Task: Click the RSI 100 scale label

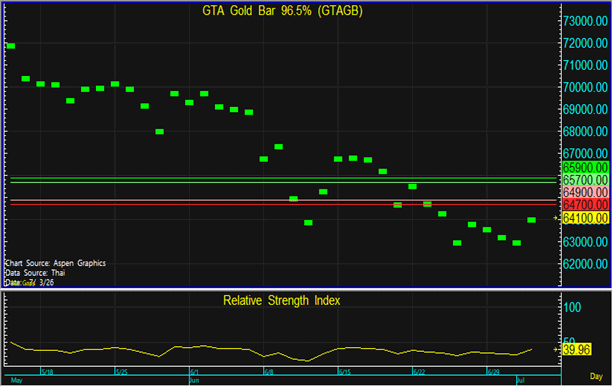Action: (572, 307)
